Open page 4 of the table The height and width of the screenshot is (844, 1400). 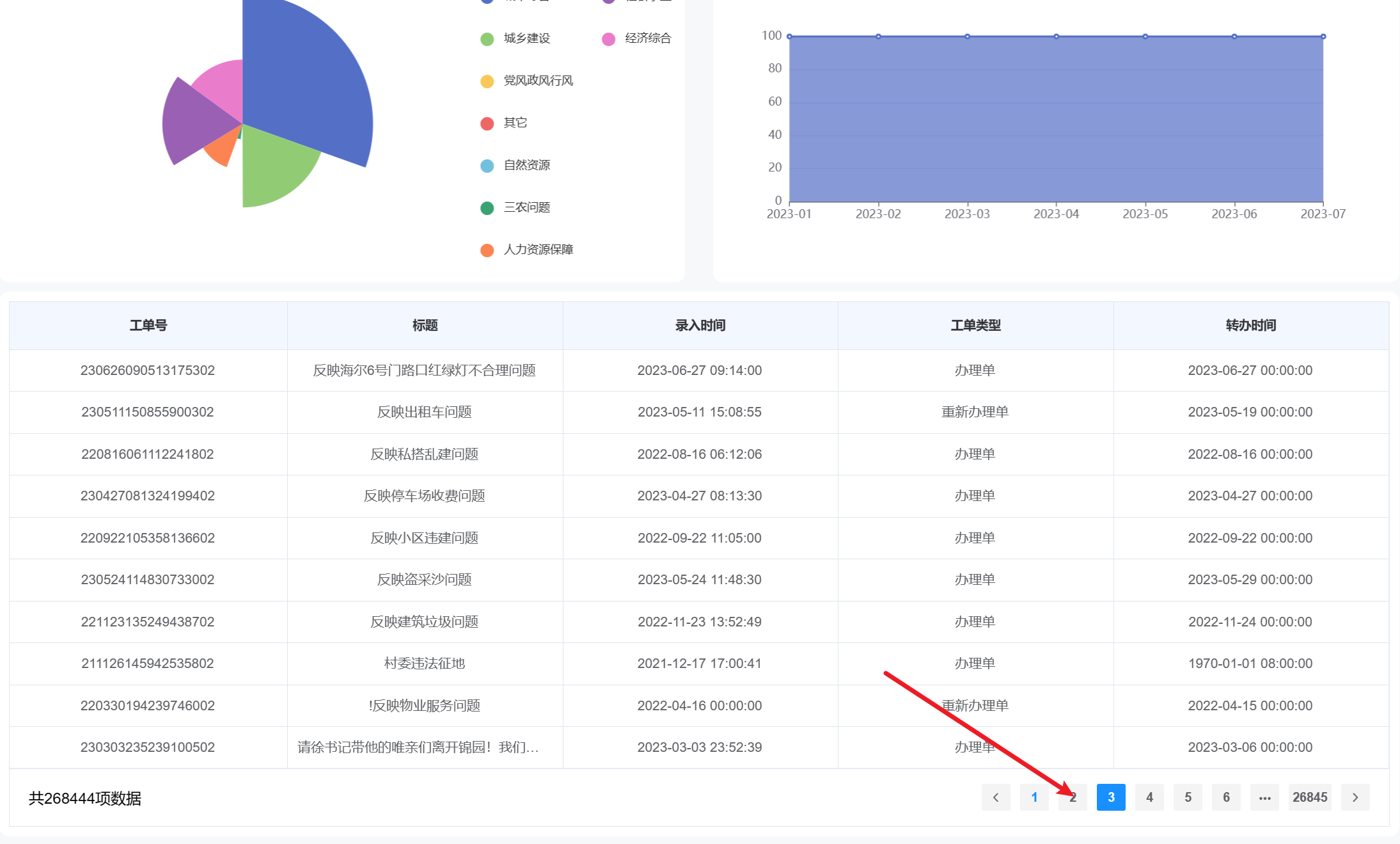click(x=1149, y=797)
